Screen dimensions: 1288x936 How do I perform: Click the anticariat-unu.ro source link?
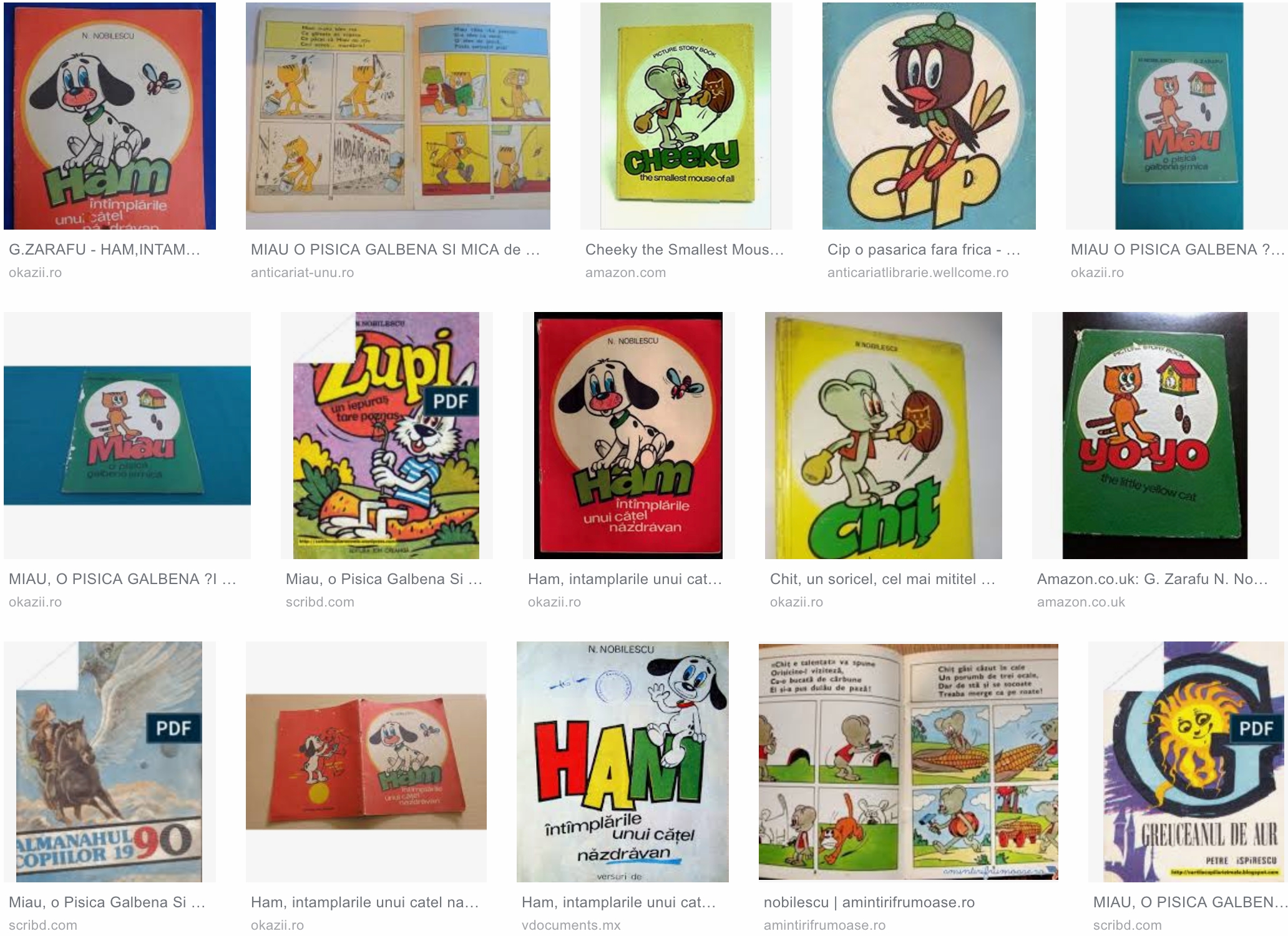[302, 273]
